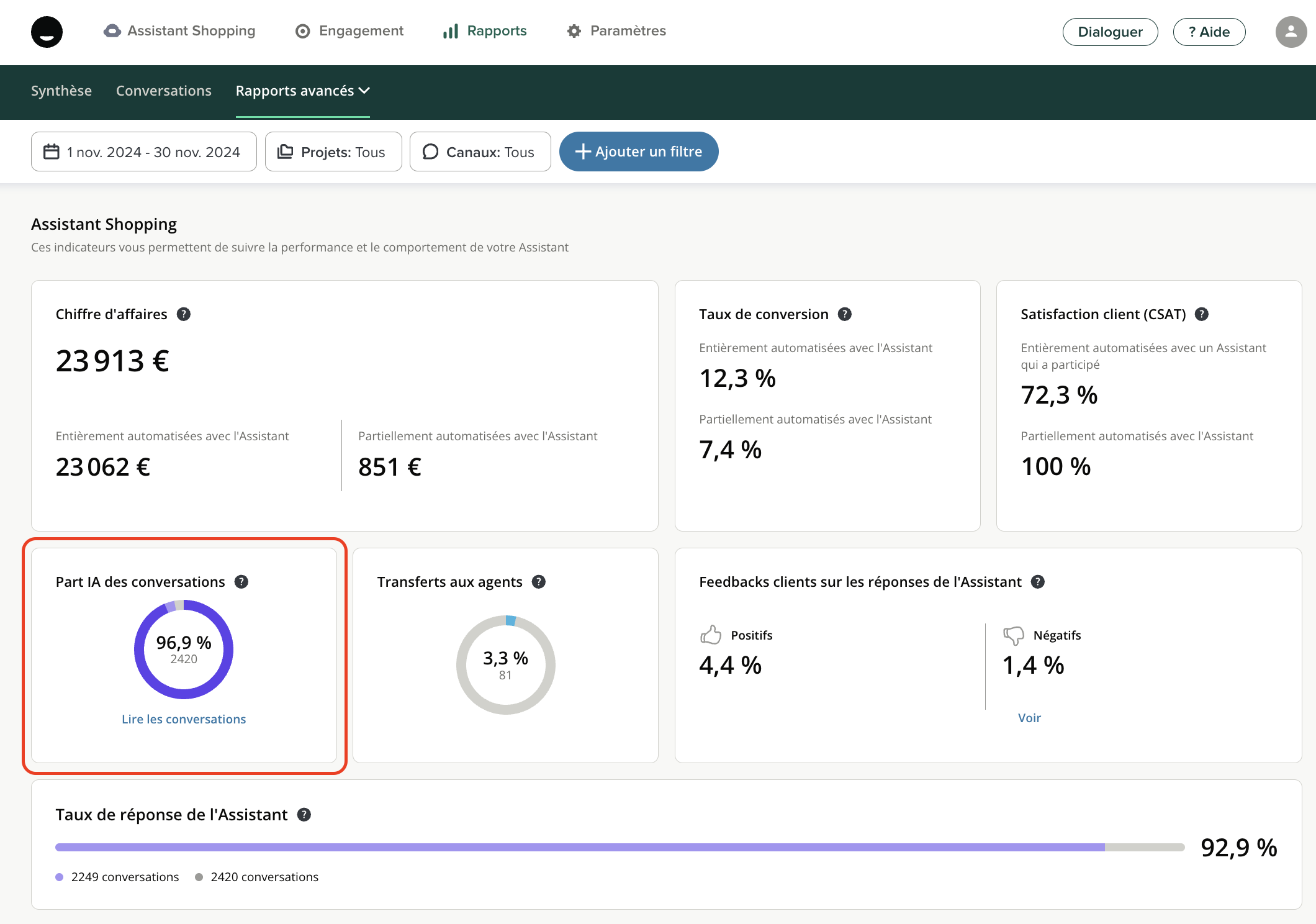This screenshot has height=924, width=1316.
Task: Follow the Lire les conversations link
Action: [184, 719]
